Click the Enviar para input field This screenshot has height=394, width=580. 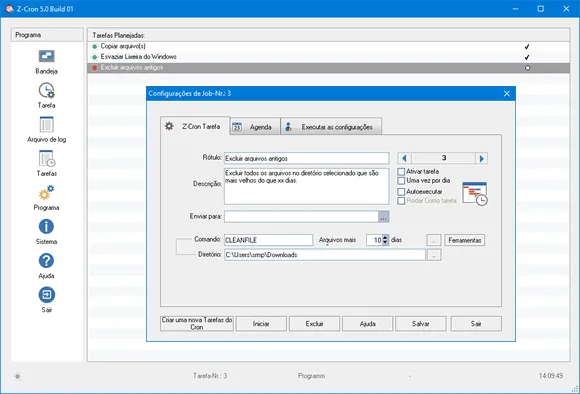[301, 217]
